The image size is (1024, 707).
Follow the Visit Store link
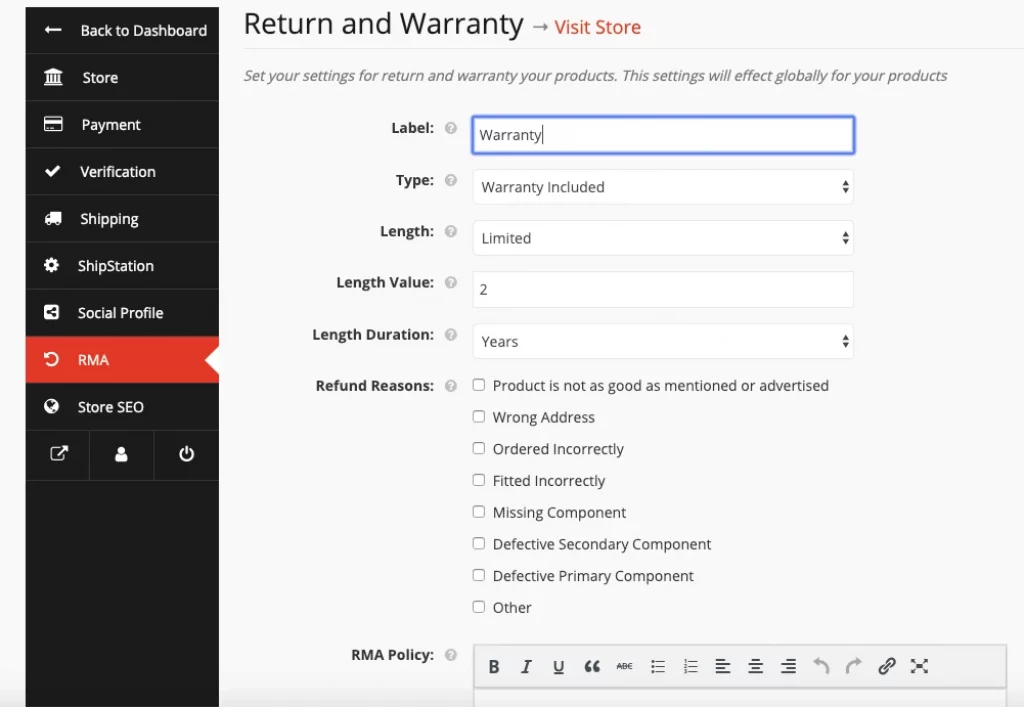point(598,27)
